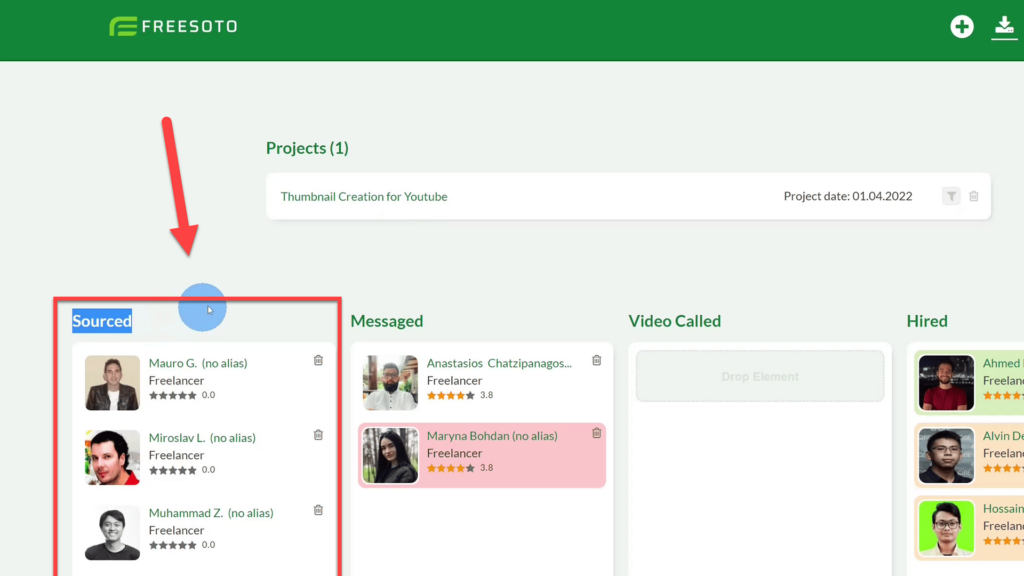This screenshot has width=1024, height=576.
Task: Select Ahmed profile photo in Hired
Action: (946, 383)
